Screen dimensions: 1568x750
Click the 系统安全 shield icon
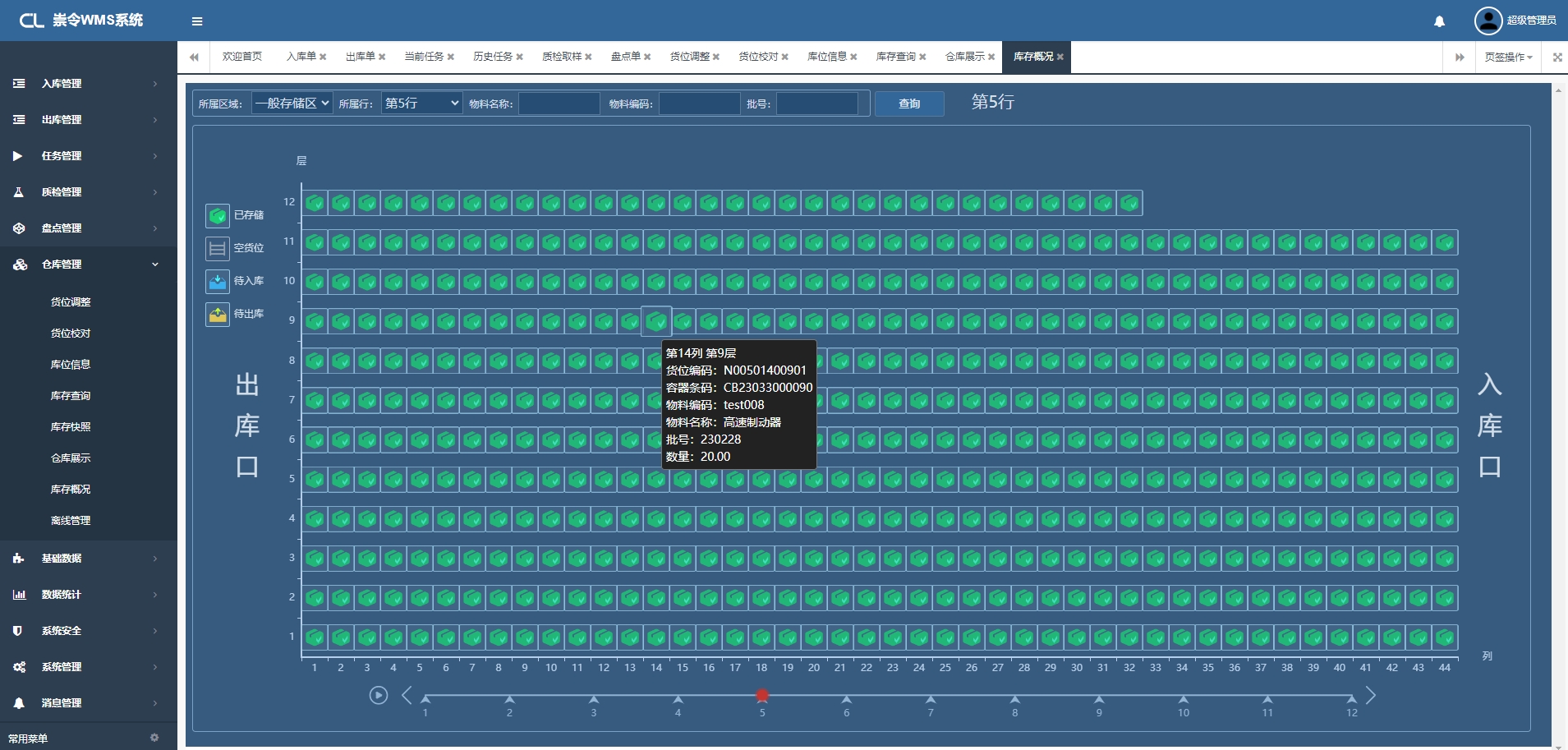[x=18, y=631]
